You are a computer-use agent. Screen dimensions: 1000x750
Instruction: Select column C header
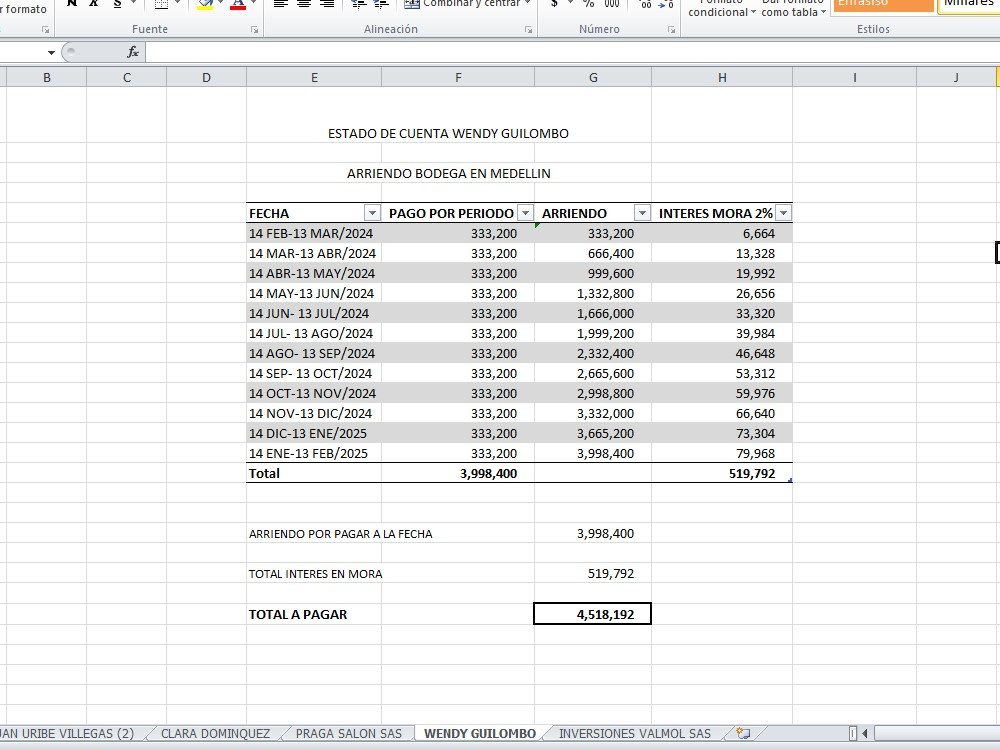[x=126, y=77]
